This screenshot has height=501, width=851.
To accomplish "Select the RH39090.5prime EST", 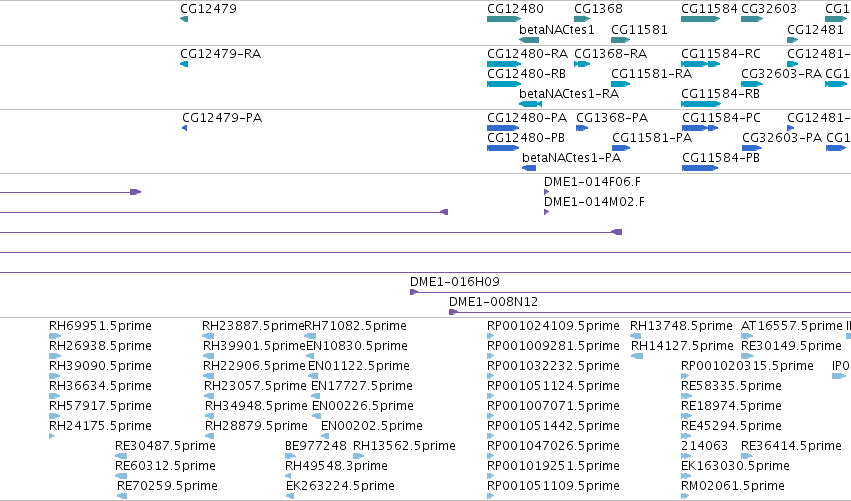I will click(55, 376).
